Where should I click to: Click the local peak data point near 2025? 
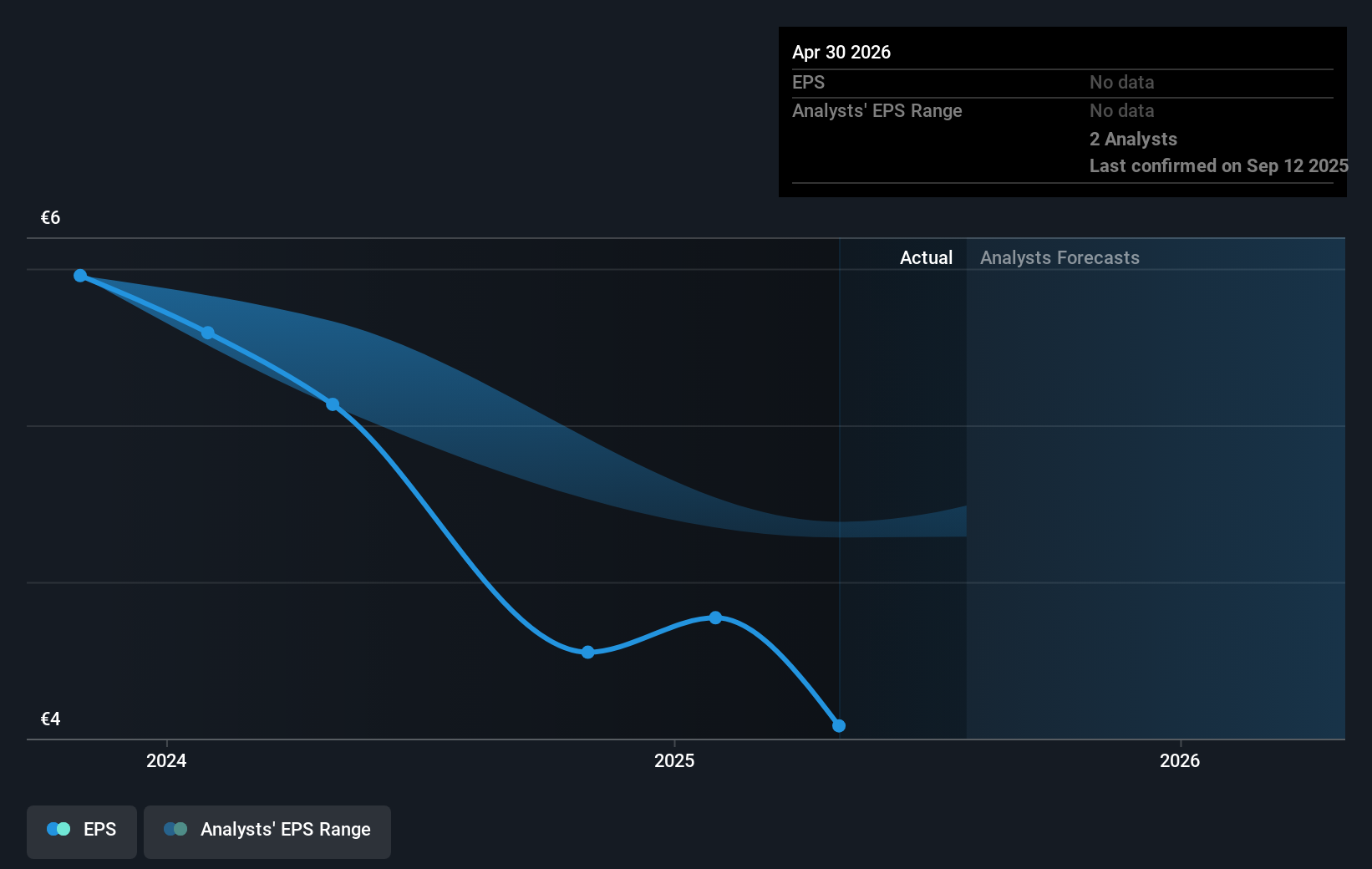pyautogui.click(x=716, y=617)
